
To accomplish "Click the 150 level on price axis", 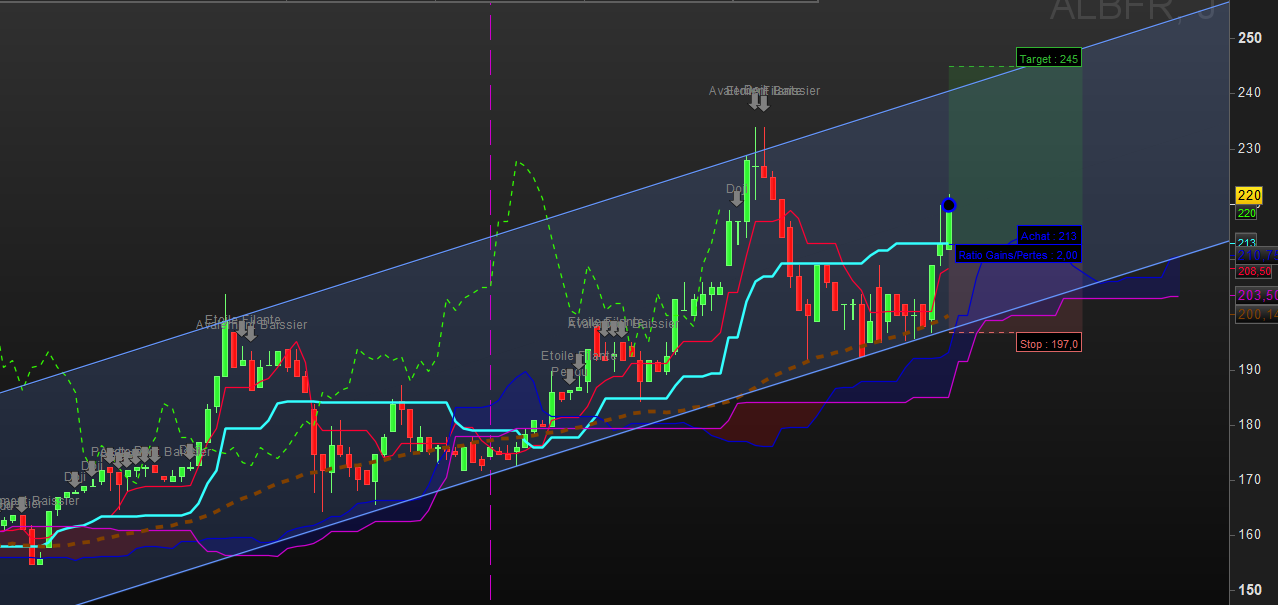I will (1249, 590).
